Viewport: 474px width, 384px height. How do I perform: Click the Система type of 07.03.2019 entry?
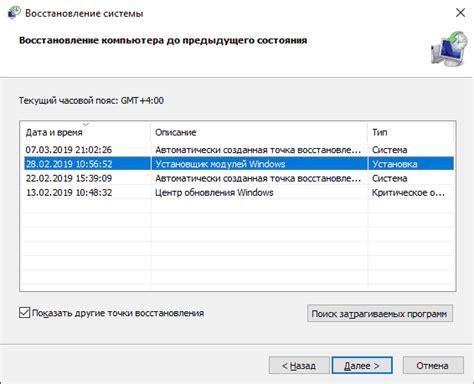[389, 150]
